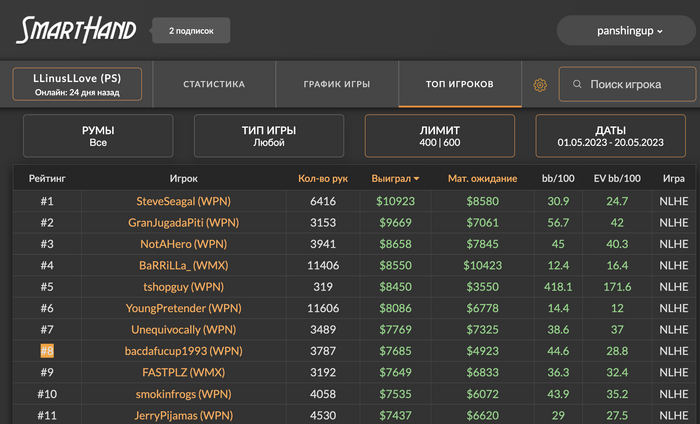The width and height of the screenshot is (700, 424).
Task: Open player Unequivocally (WPN)
Action: [x=183, y=330]
